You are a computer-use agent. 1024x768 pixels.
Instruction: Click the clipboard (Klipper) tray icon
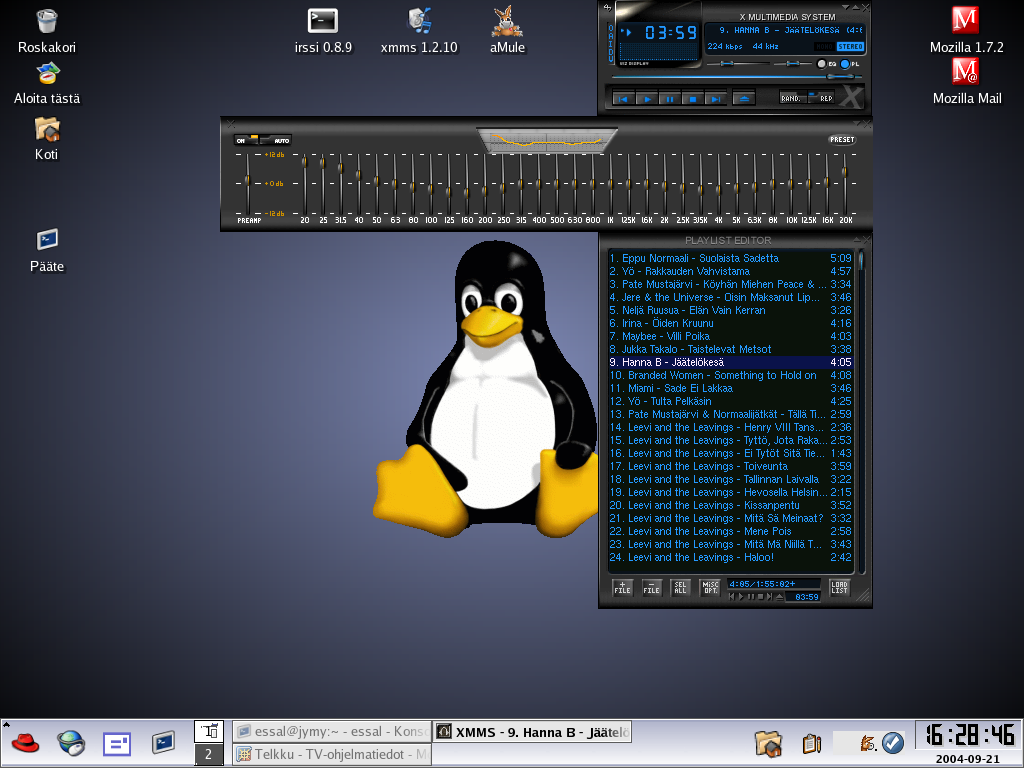tap(811, 743)
